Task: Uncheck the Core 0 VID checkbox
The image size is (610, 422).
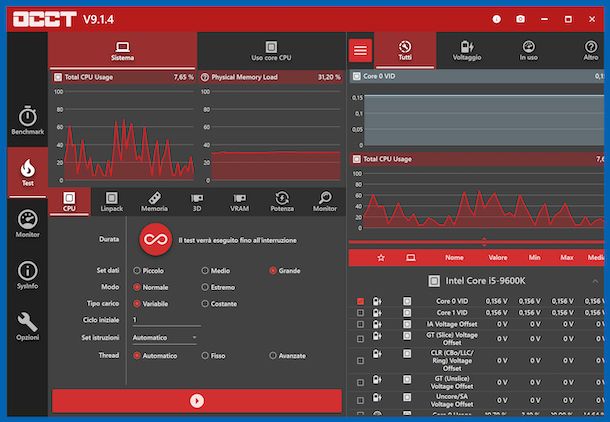Action: [360, 301]
